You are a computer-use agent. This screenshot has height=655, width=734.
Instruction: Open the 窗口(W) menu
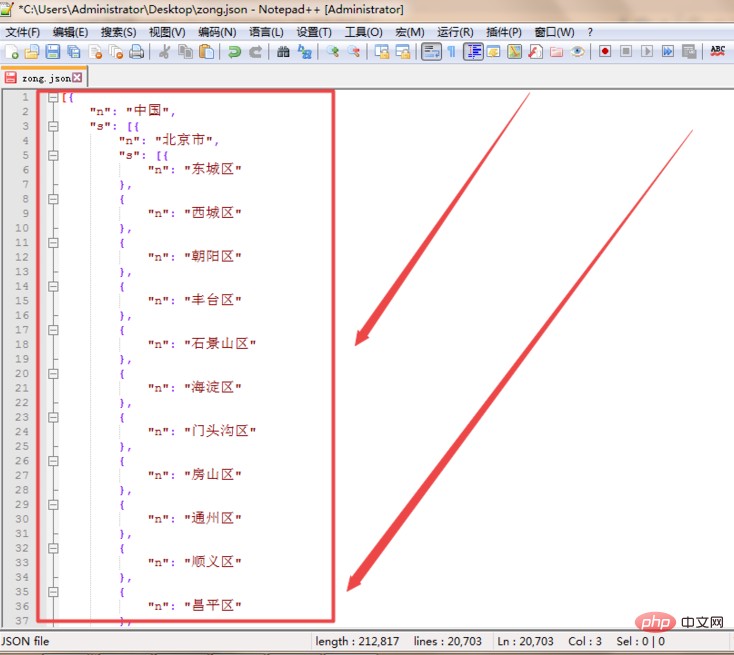554,32
